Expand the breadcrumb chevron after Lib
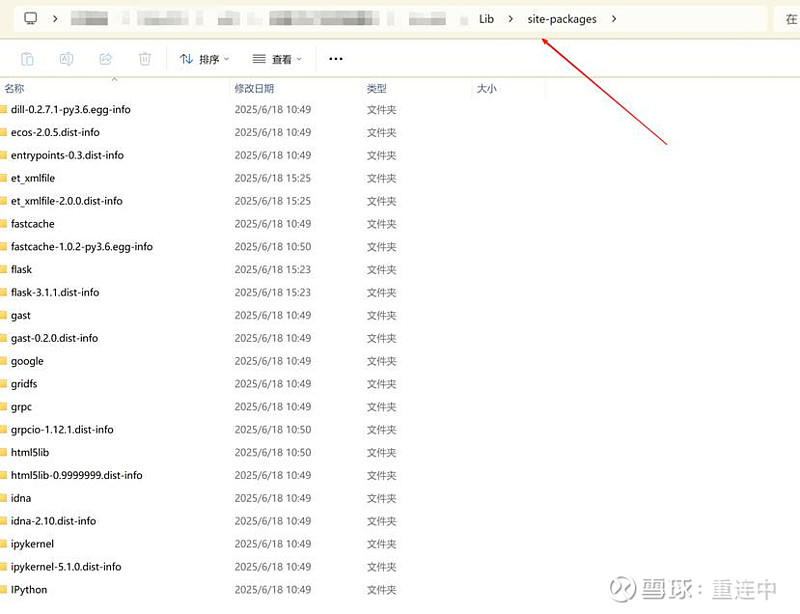800x614 pixels. [509, 18]
